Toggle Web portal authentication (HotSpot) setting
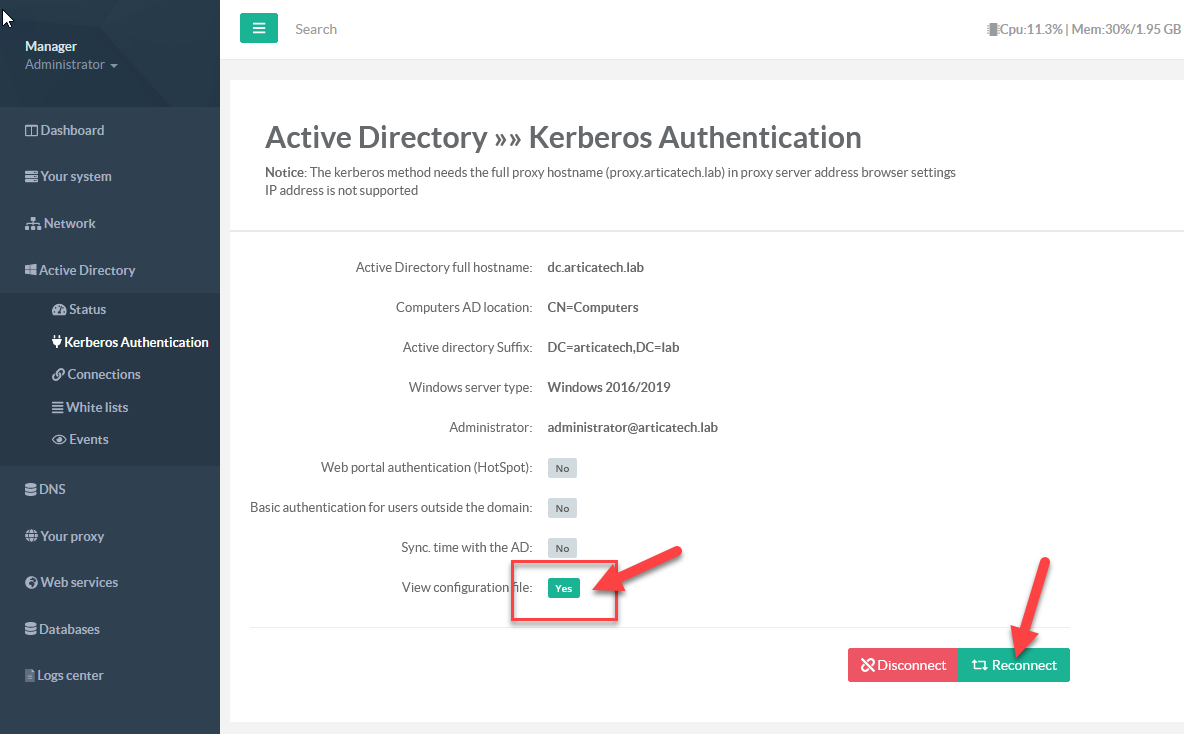Screen dimensions: 1184x734 pos(562,468)
